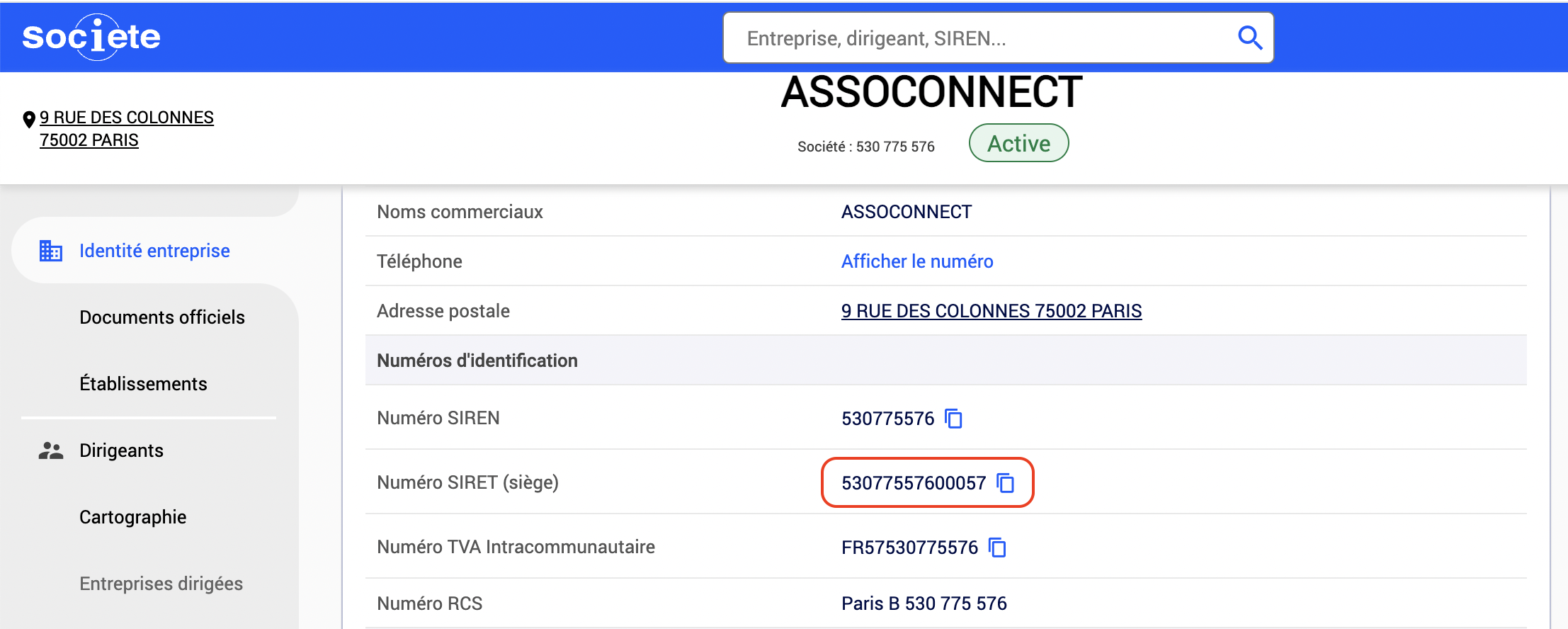Image resolution: width=1568 pixels, height=629 pixels.
Task: Click ASSOCONNECT commercial name value
Action: tap(907, 212)
